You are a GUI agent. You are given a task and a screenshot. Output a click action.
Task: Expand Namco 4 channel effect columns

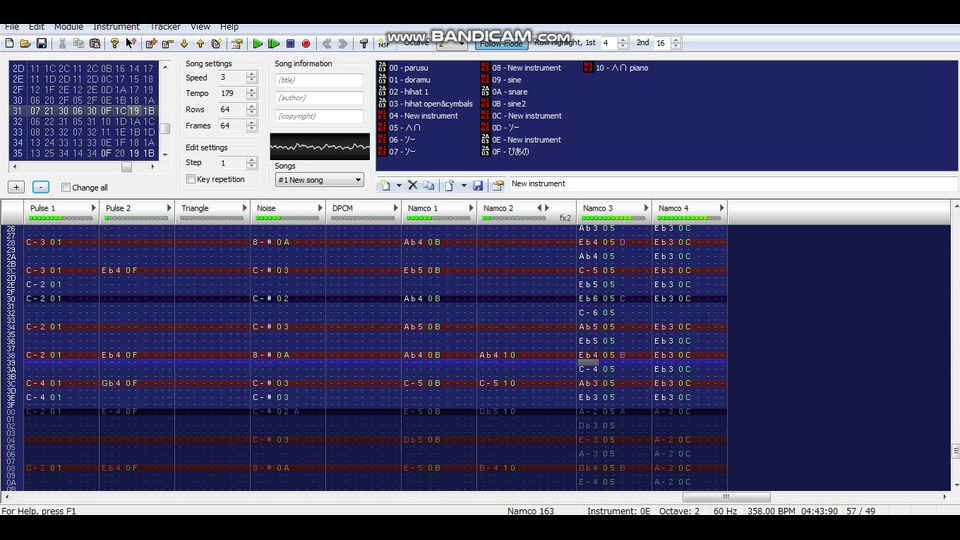(x=722, y=208)
